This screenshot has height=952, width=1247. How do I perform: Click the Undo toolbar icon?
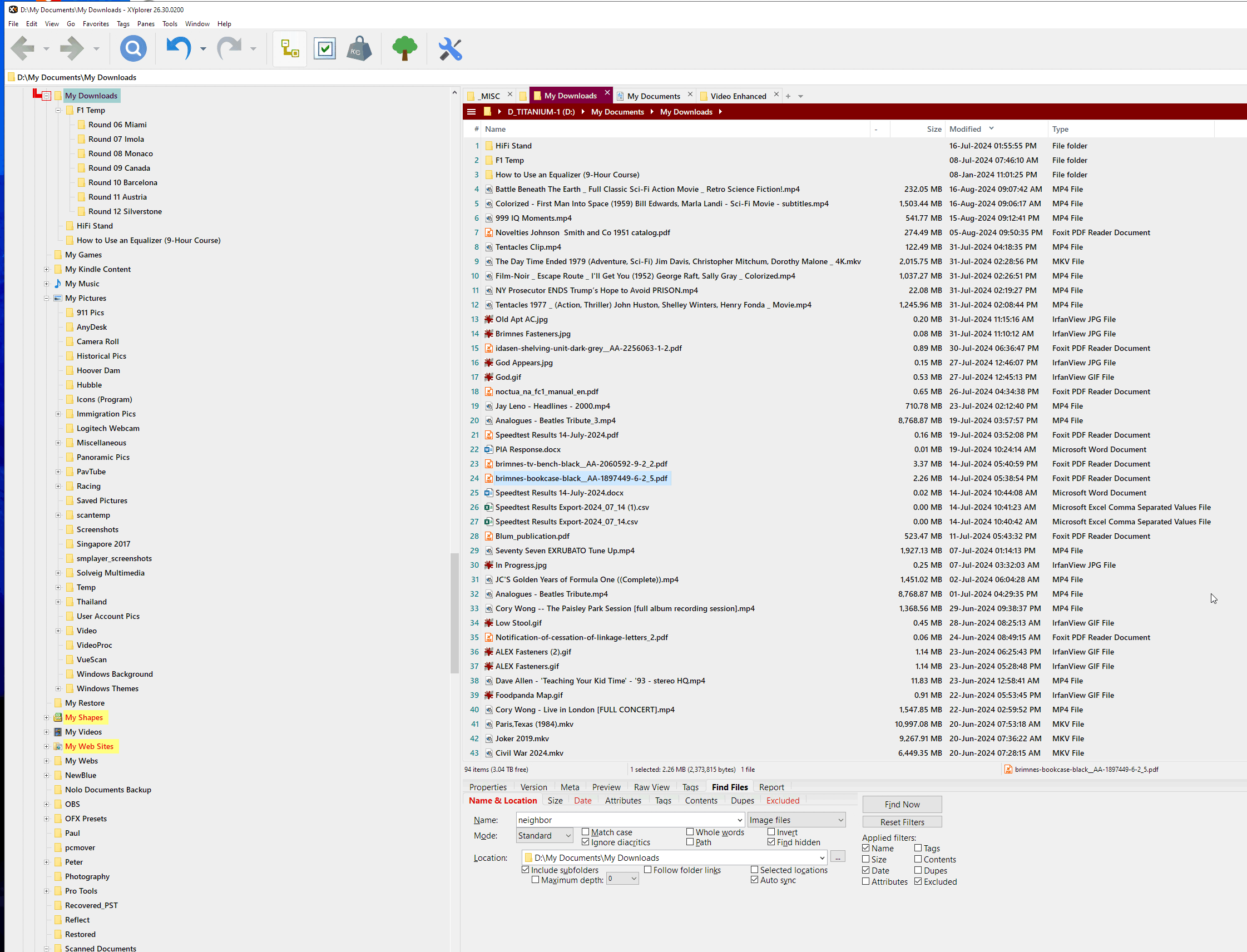pyautogui.click(x=178, y=49)
